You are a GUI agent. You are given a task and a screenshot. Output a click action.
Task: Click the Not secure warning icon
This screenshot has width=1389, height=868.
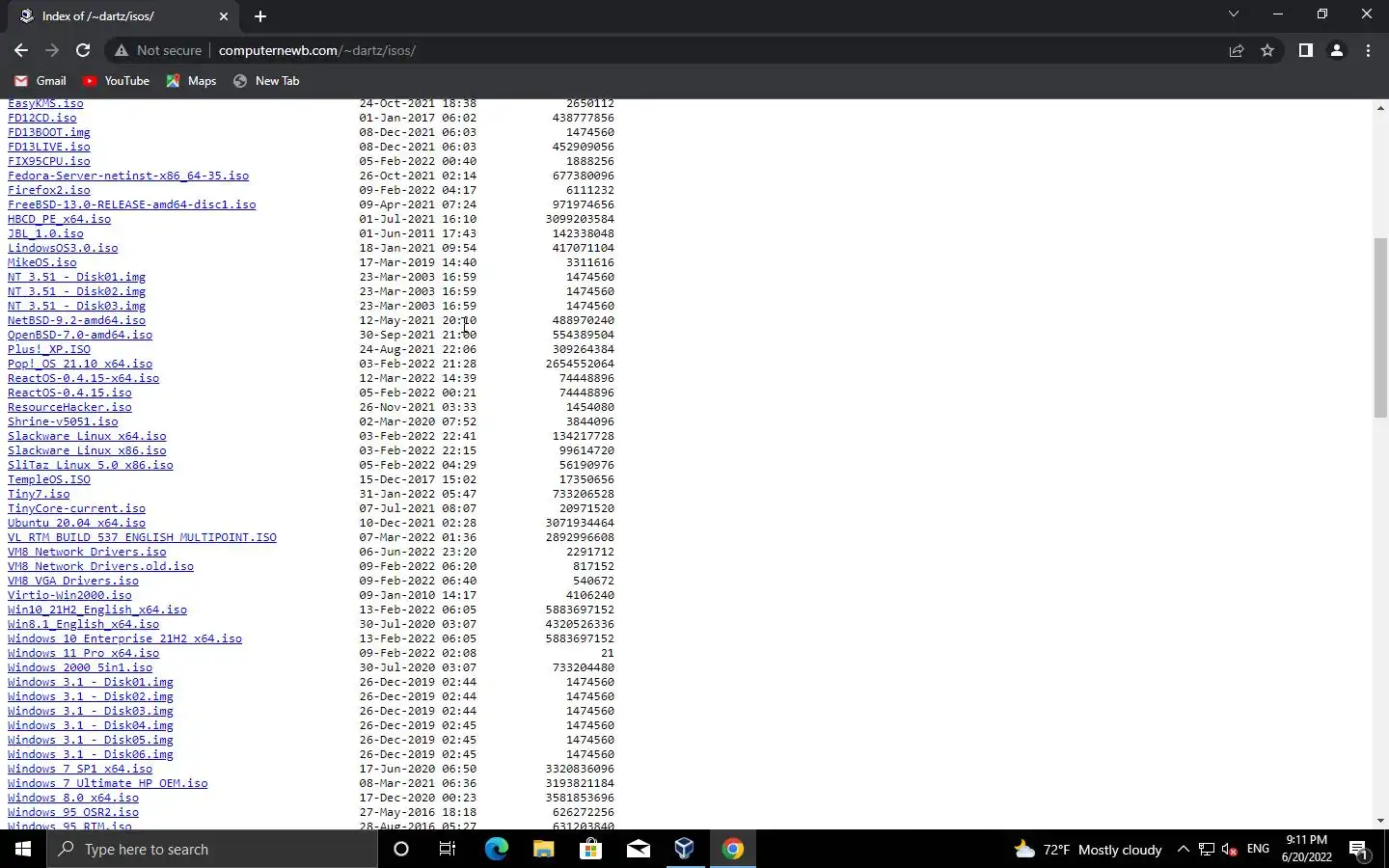tap(122, 50)
